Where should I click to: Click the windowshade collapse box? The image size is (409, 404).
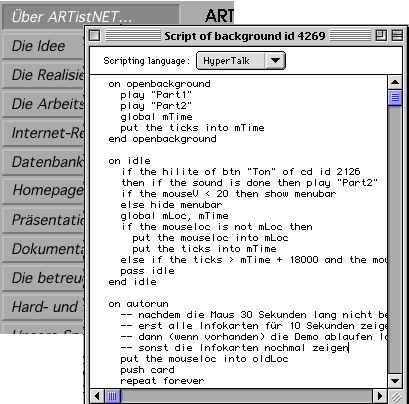[397, 35]
